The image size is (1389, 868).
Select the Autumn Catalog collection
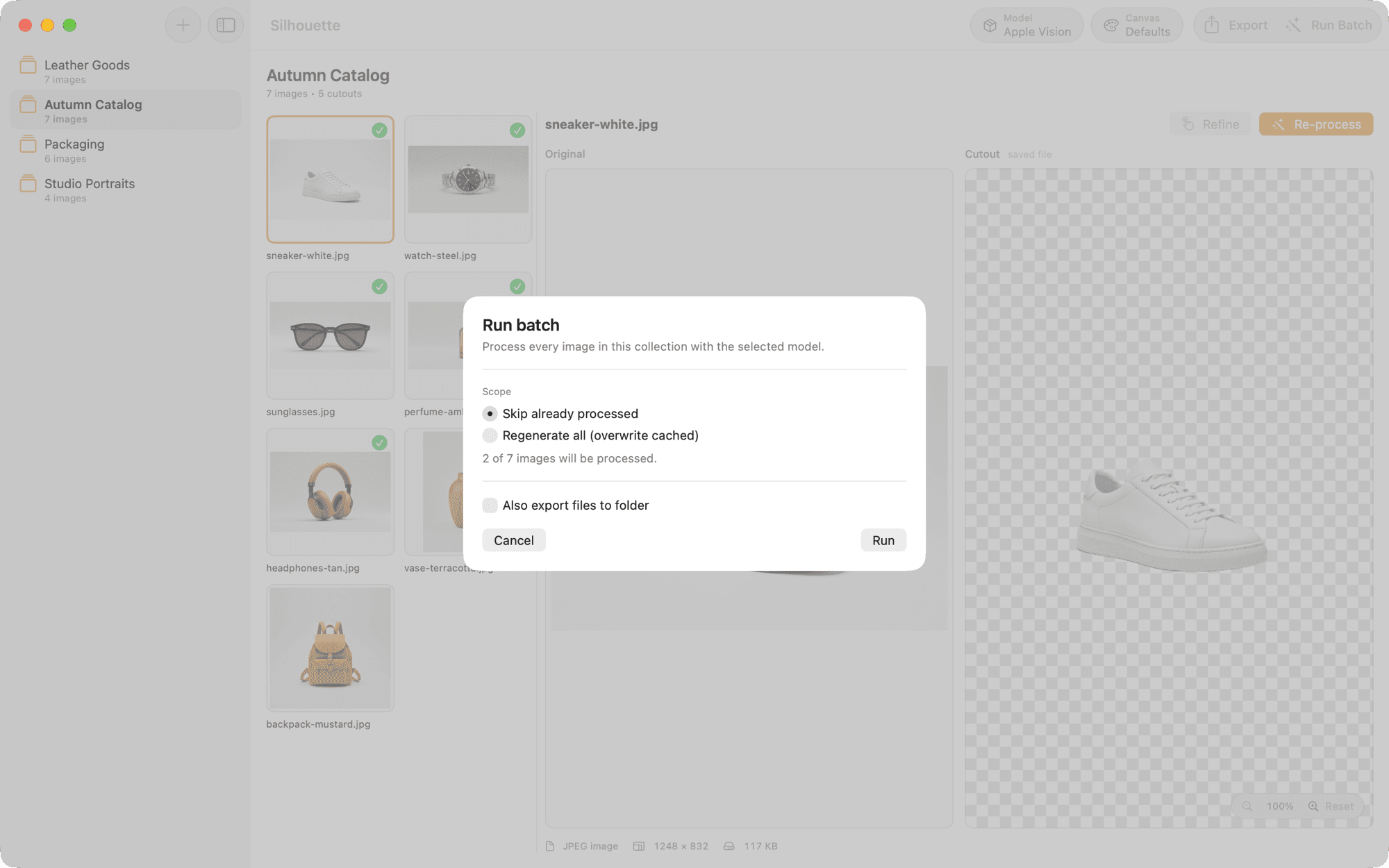tap(125, 110)
